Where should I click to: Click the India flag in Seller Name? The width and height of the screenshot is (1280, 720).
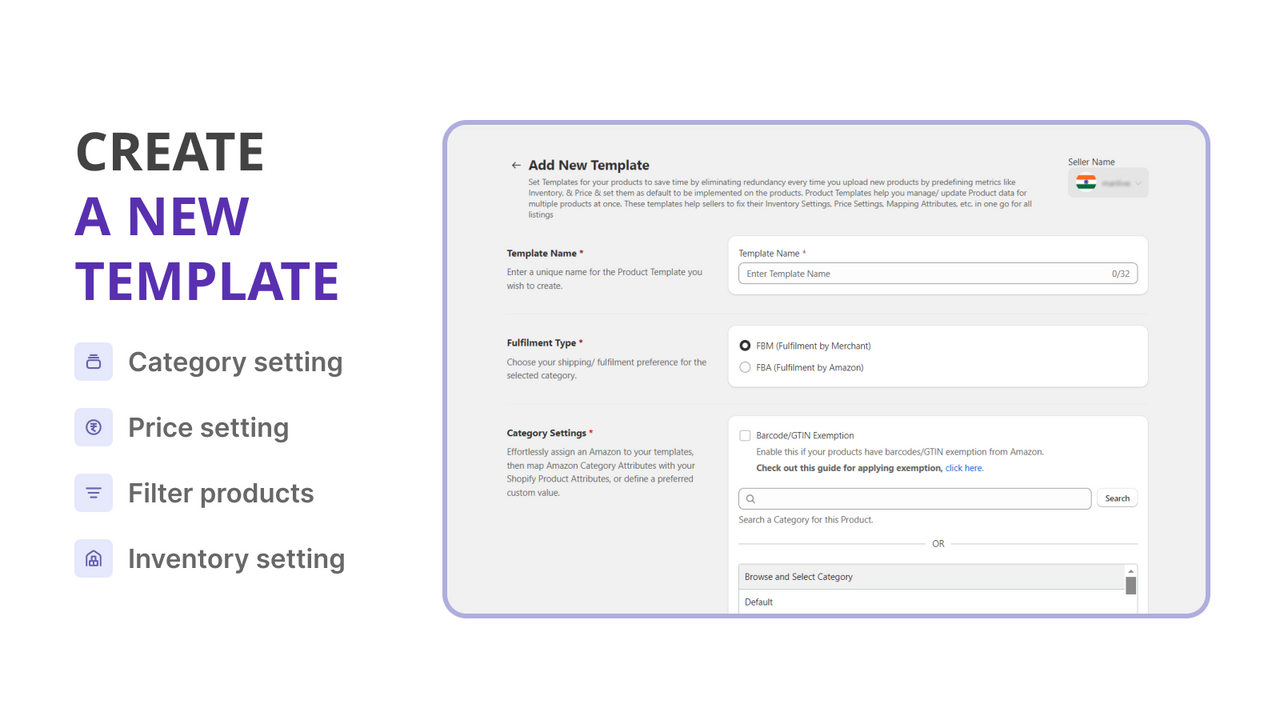pos(1086,183)
